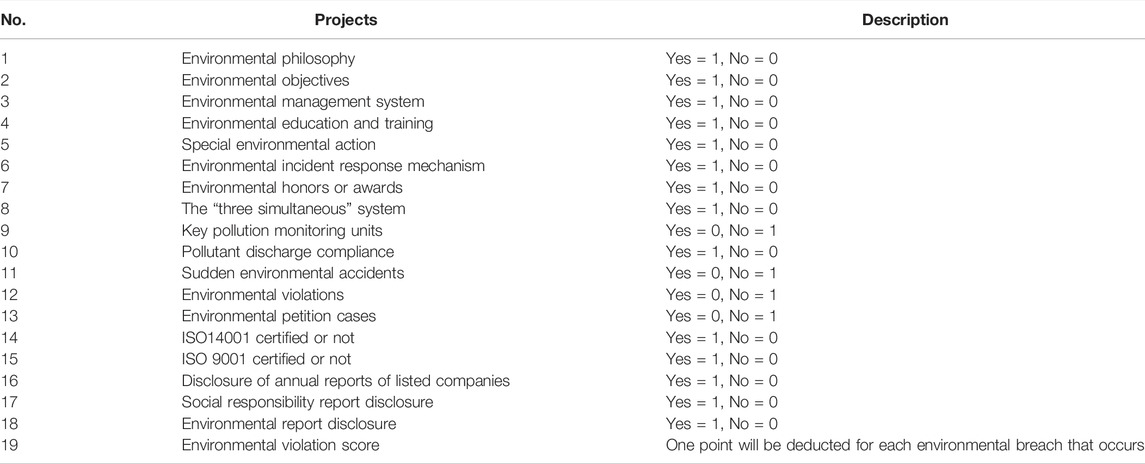Click the No. column header
The image size is (1145, 464).
point(12,20)
